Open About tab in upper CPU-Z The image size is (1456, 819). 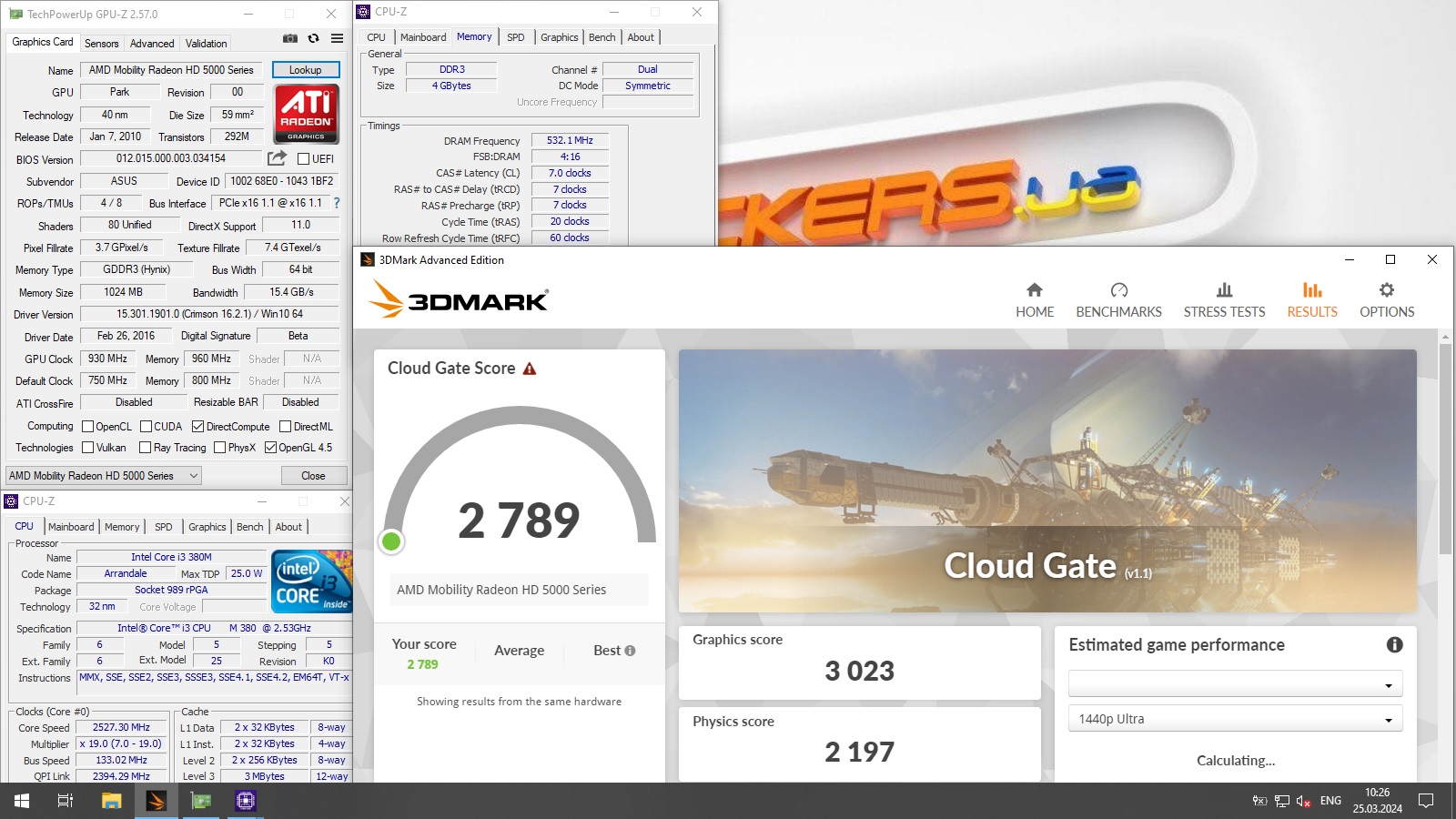641,37
